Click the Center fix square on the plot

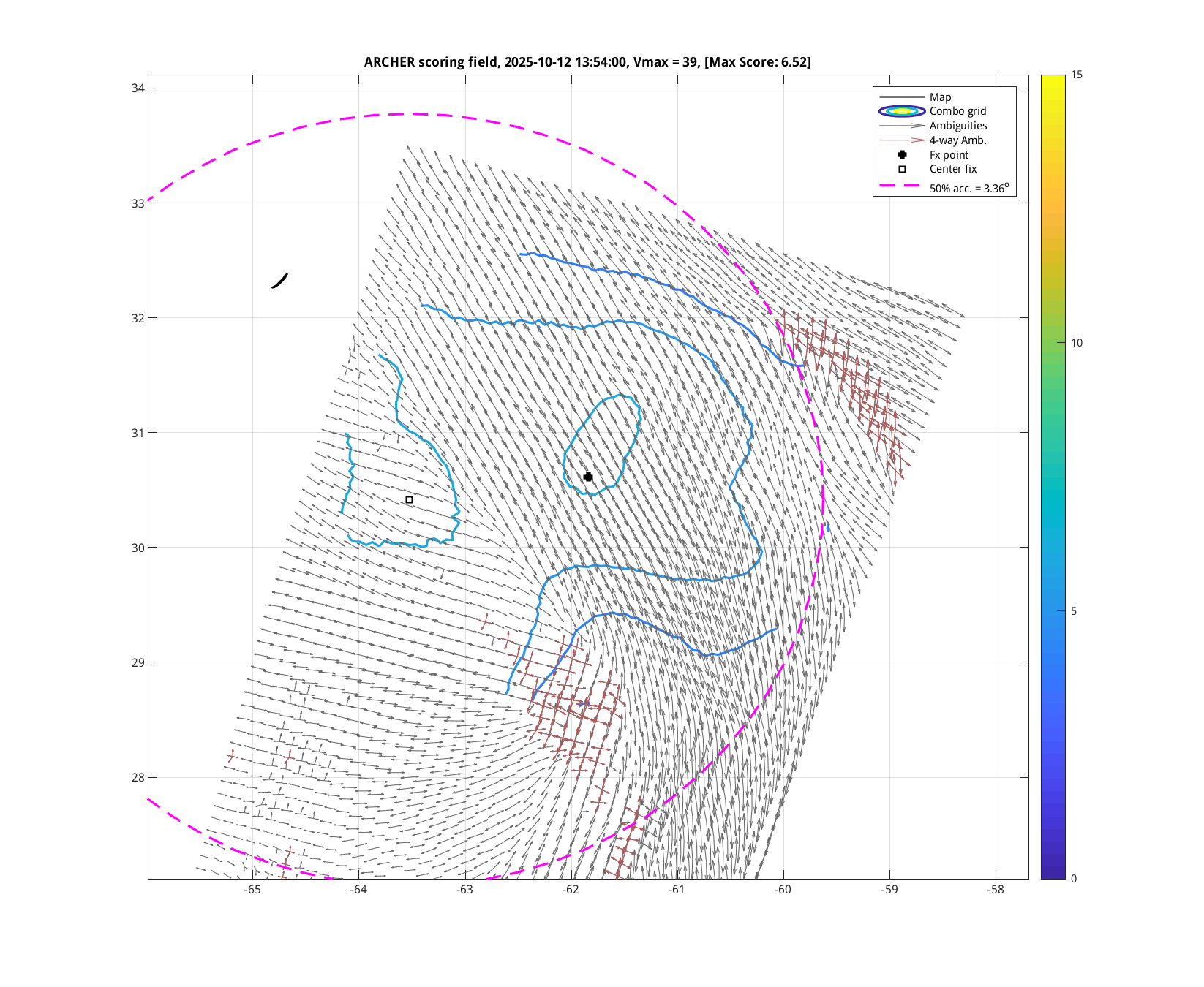tap(409, 500)
